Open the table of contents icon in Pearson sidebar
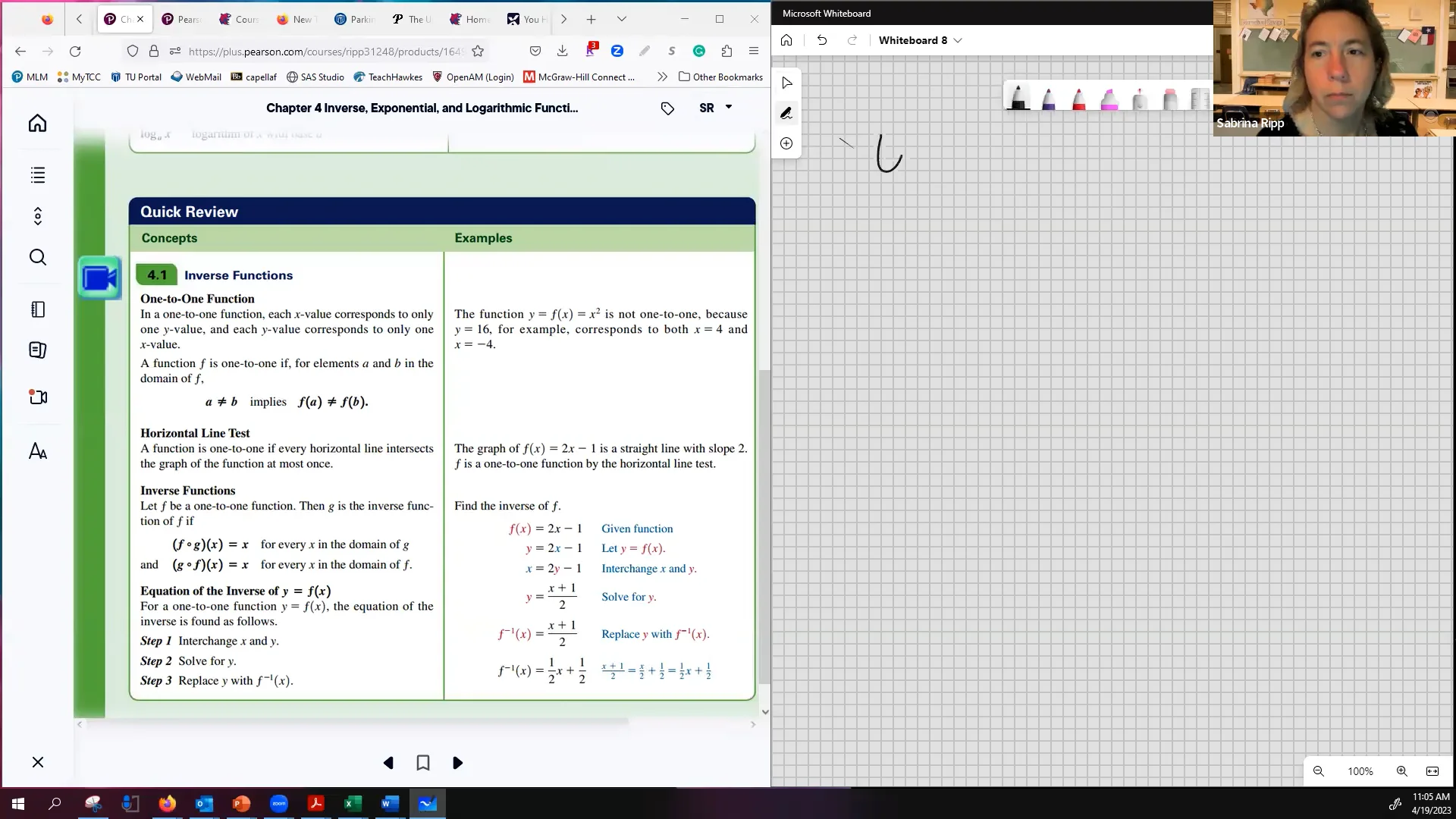The width and height of the screenshot is (1456, 819). point(37,175)
